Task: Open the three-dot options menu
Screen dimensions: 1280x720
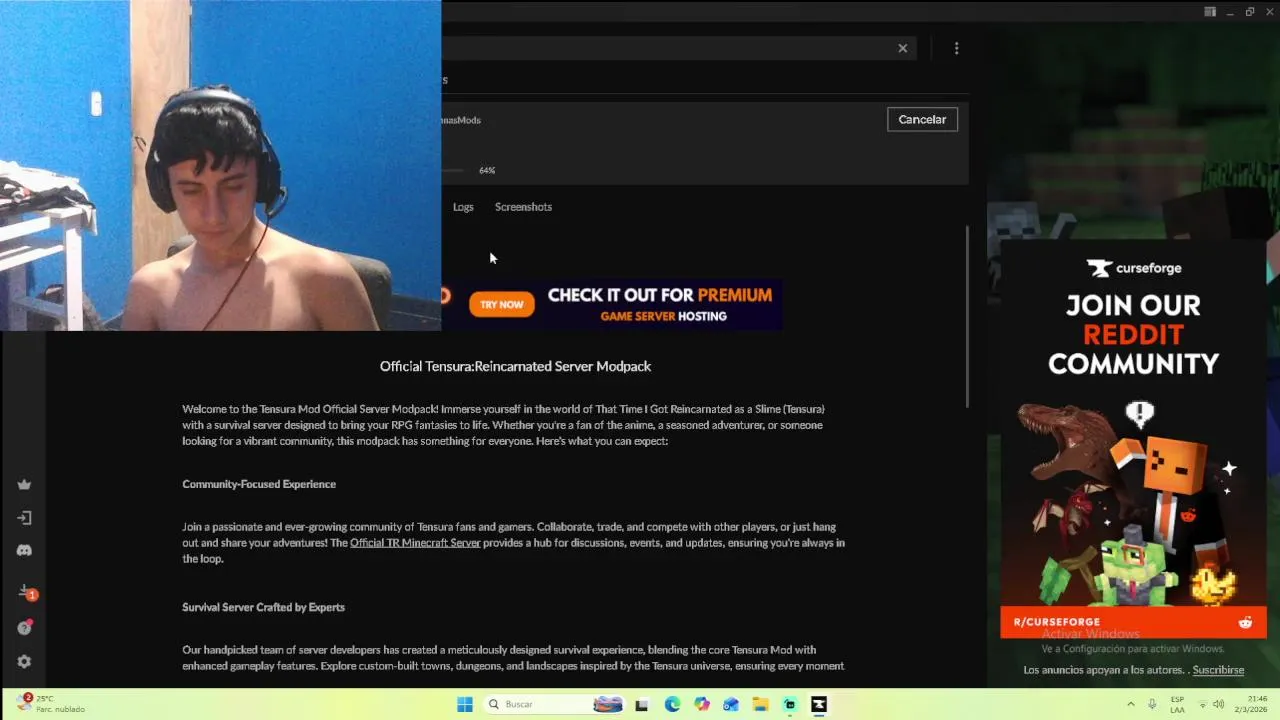Action: (957, 48)
